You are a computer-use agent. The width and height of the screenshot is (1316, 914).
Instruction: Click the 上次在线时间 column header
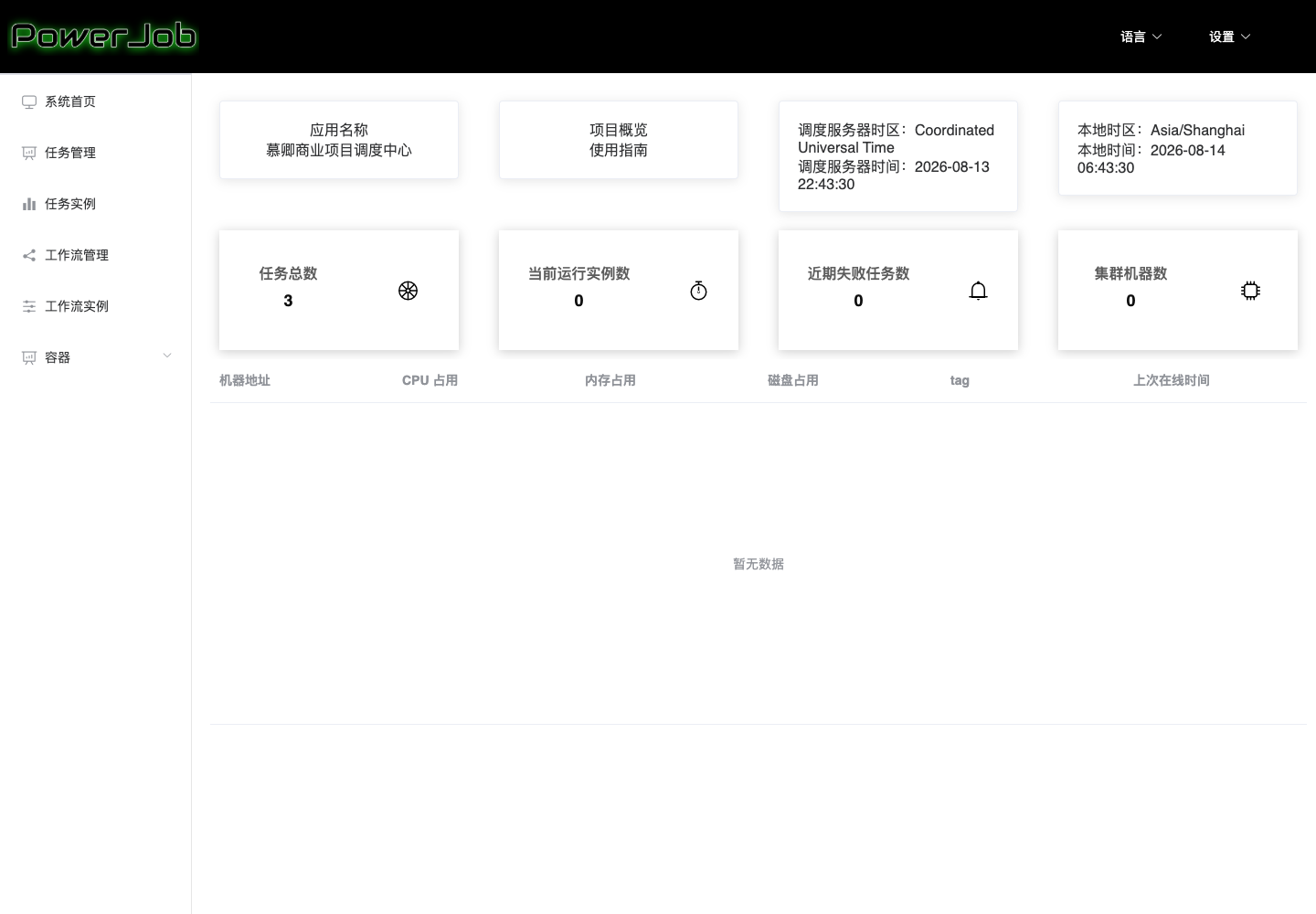click(1172, 380)
